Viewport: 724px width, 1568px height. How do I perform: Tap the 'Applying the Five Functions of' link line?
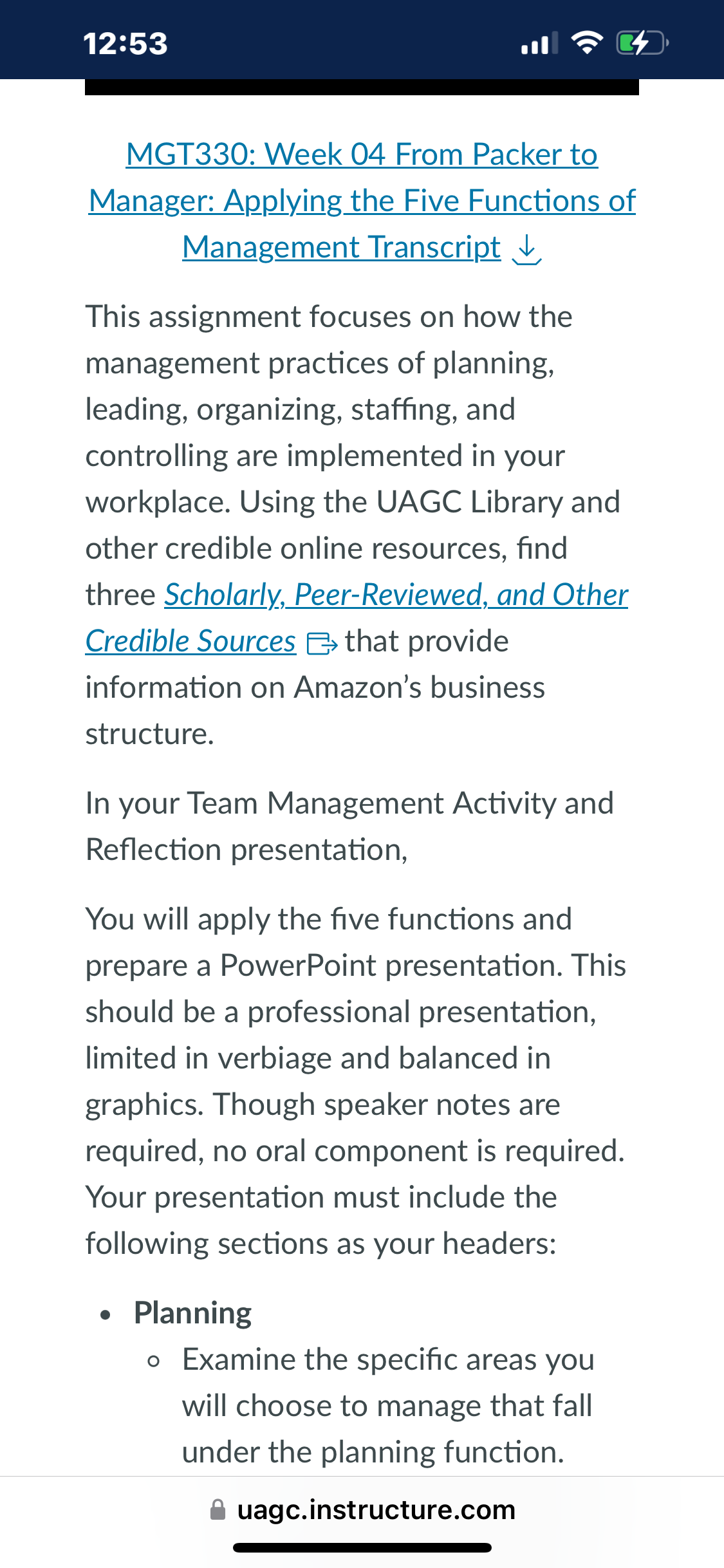pos(362,201)
